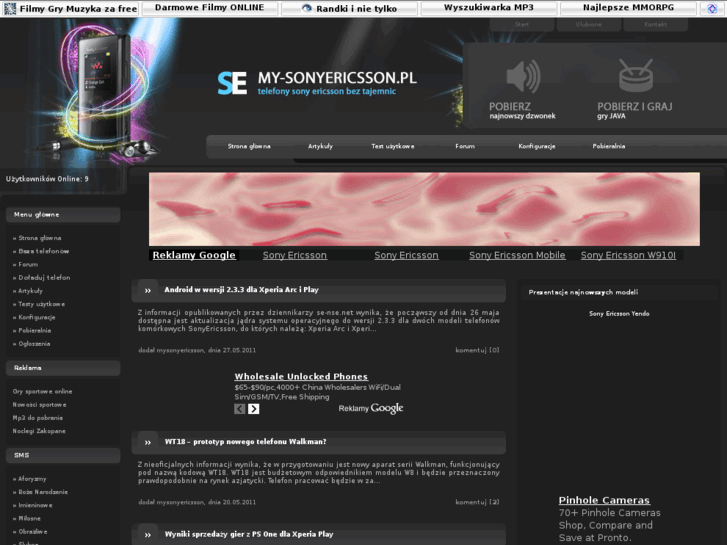The image size is (727, 545).
Task: Open Gry sportowe online link
Action: 42,391
